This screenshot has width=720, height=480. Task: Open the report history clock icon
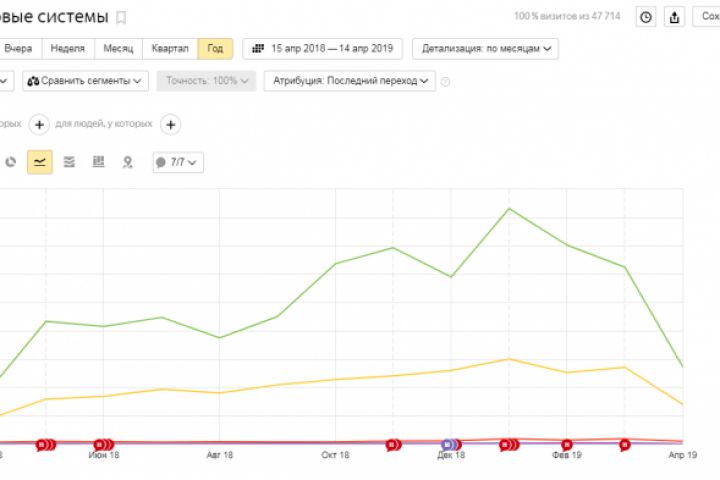646,17
